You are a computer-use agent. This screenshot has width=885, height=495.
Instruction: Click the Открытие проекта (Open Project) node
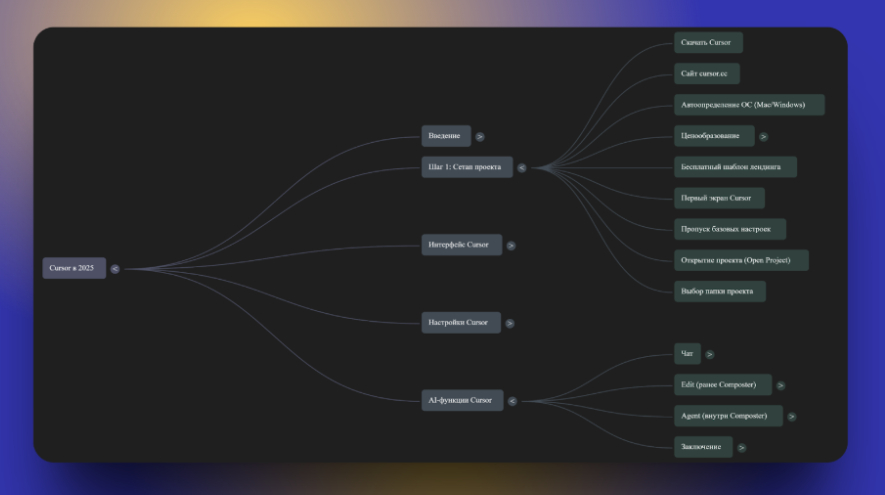point(741,260)
